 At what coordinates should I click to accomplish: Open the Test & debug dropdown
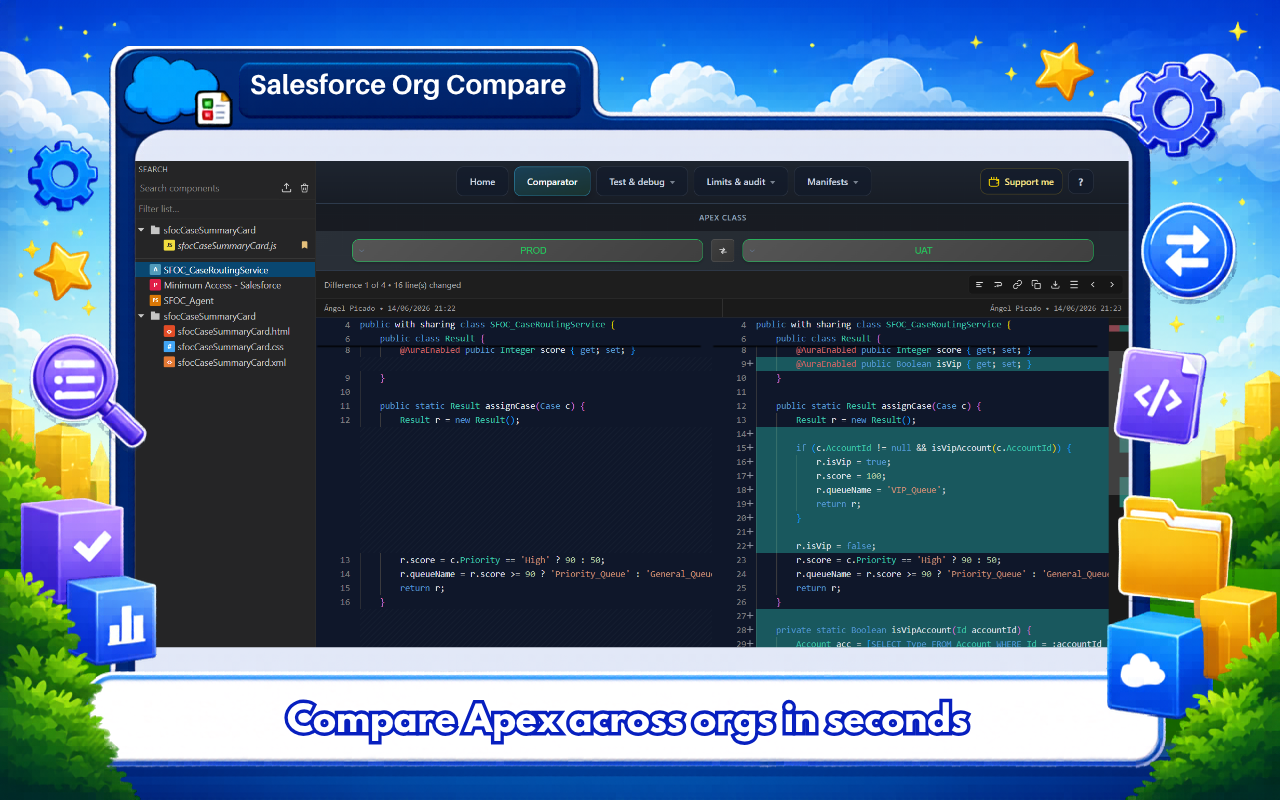(642, 182)
